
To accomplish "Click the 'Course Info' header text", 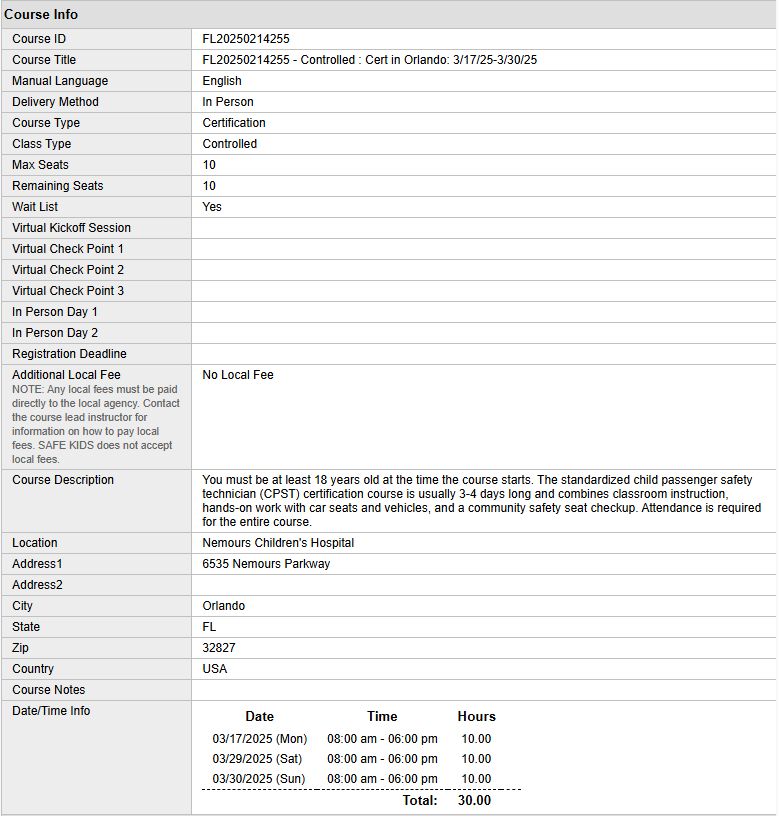I will 41,15.
